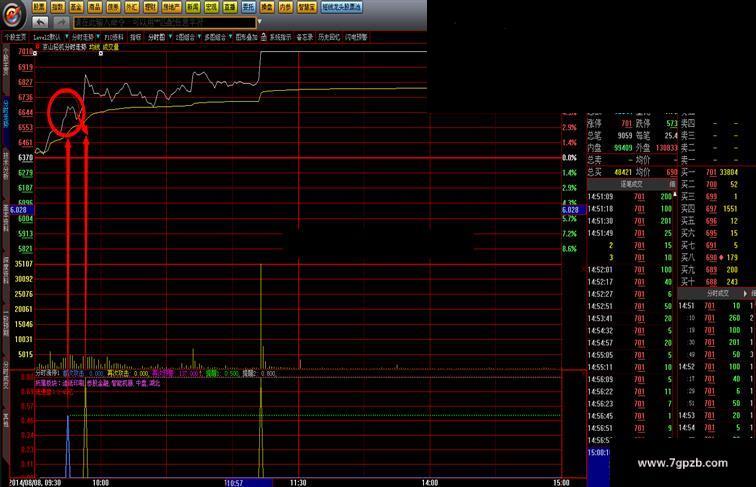Screen dimensions: 756x487
Task: Open the 图形叠加 menu item
Action: (x=246, y=37)
